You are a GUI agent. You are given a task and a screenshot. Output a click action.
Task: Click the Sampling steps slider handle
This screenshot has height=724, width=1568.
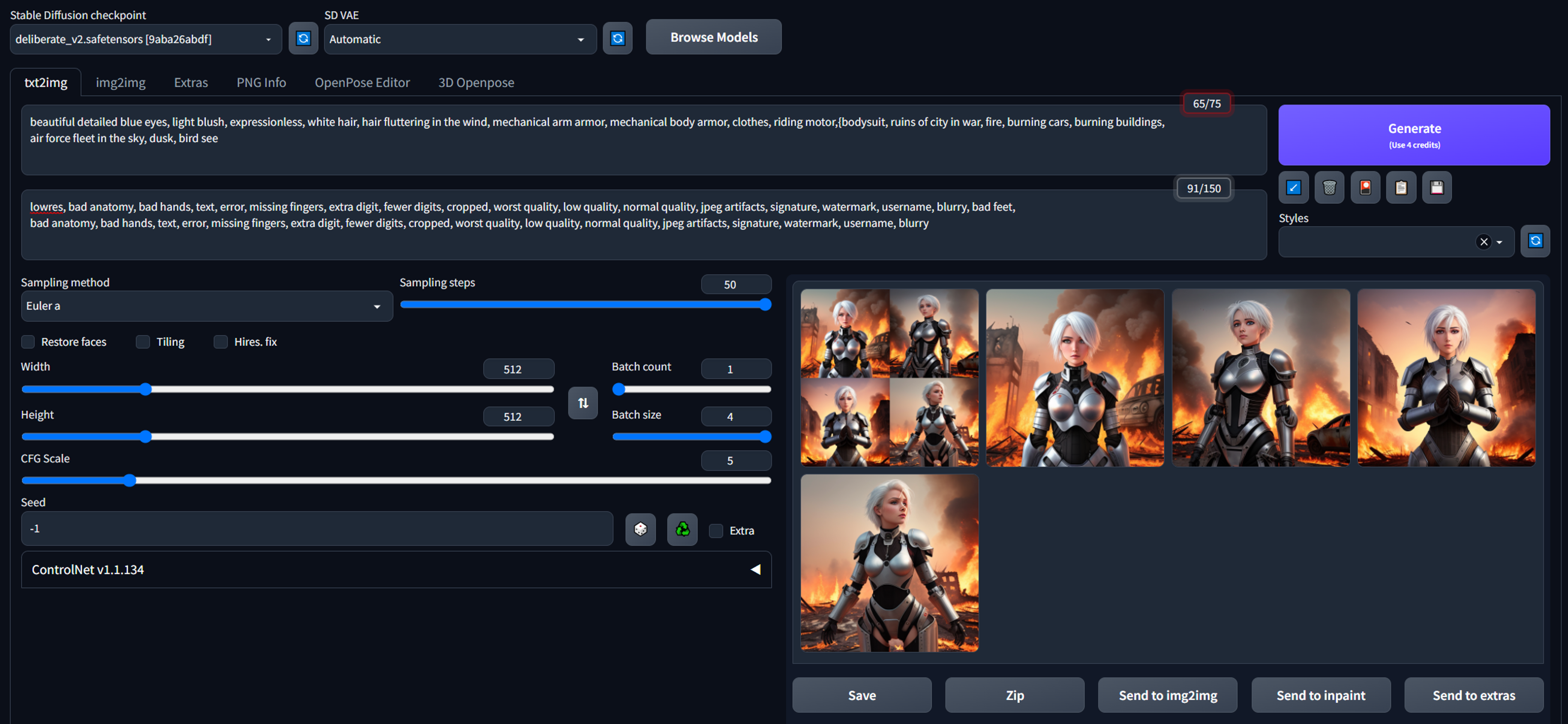point(766,305)
